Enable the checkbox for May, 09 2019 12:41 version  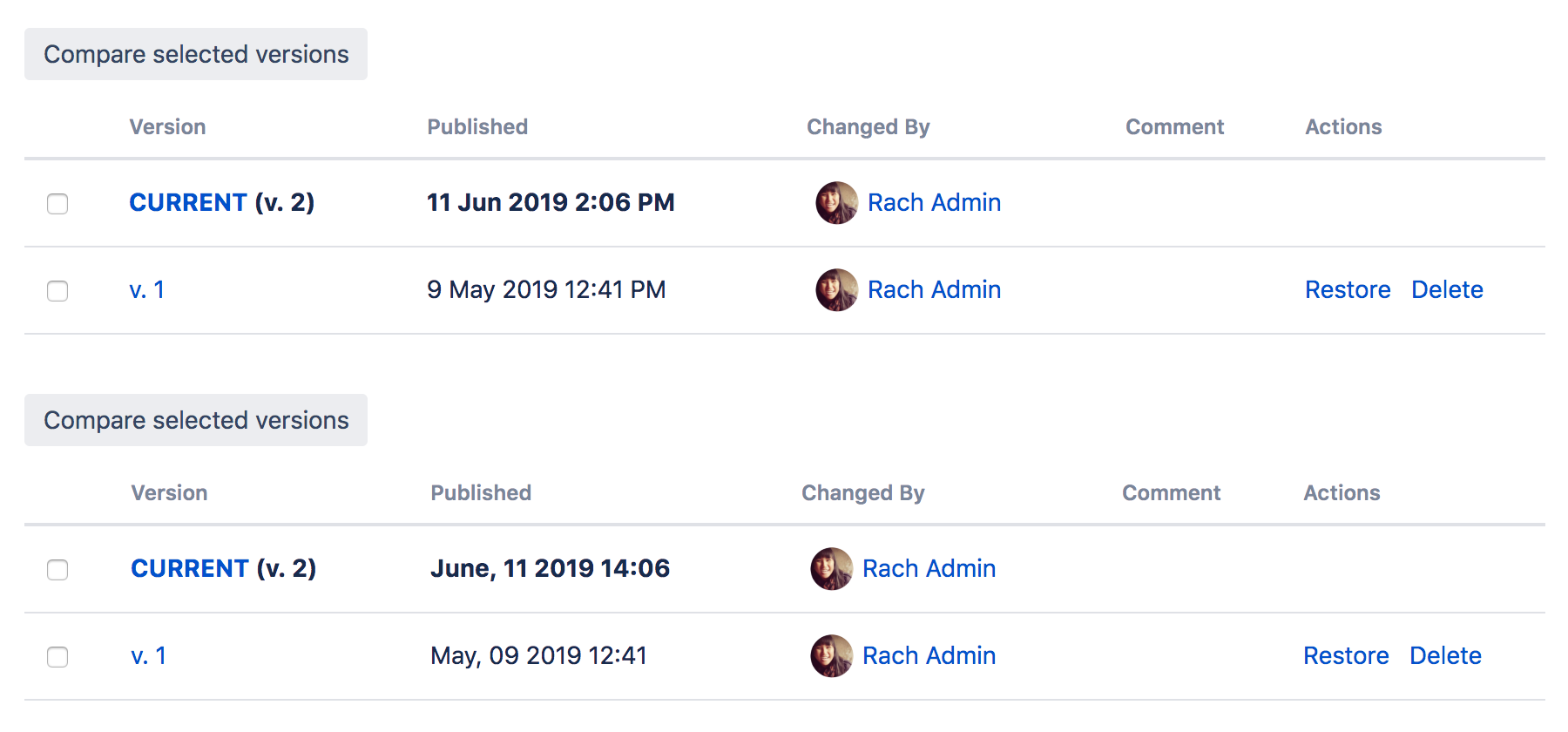click(57, 657)
